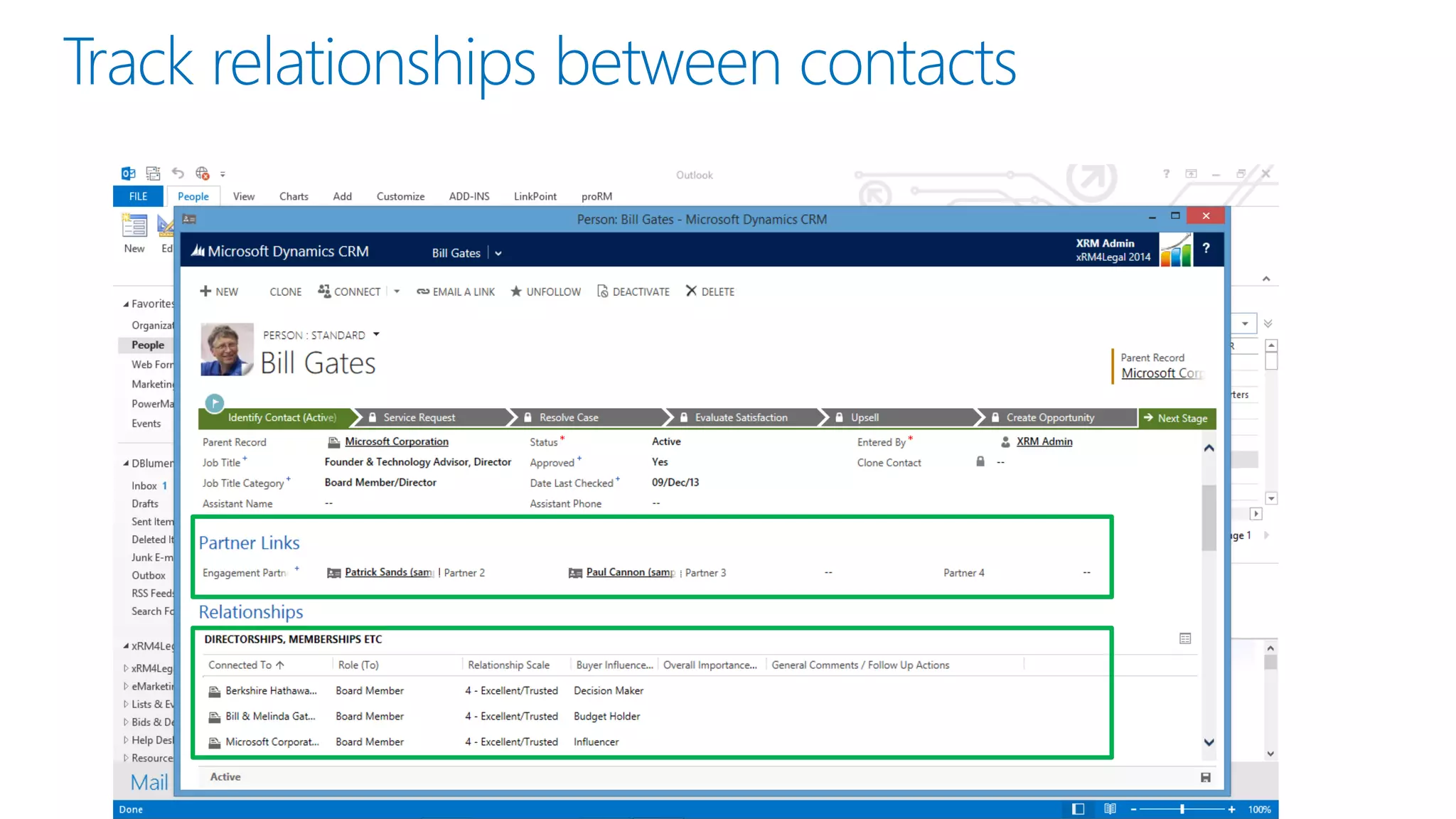Screen dimensions: 1456x819
Task: Switch to the People ribbon tab
Action: point(193,196)
